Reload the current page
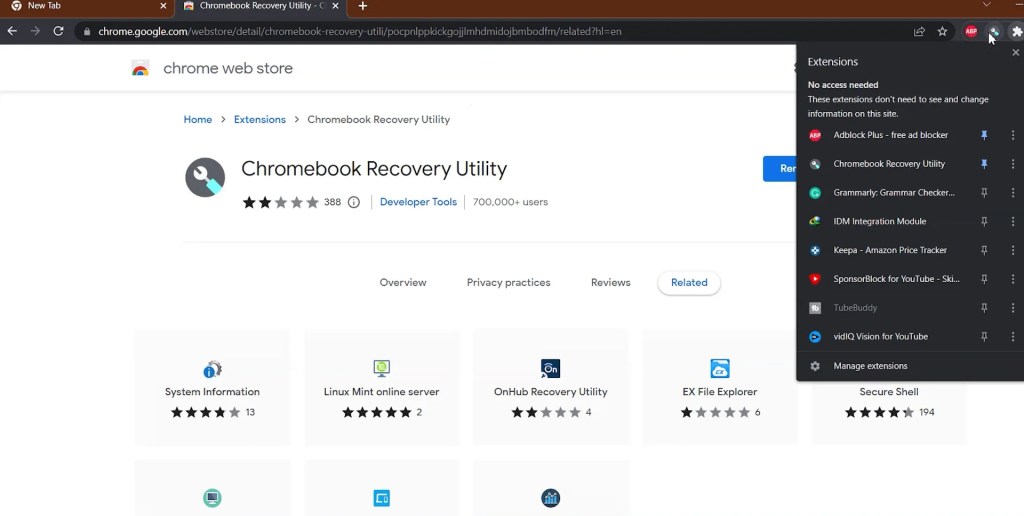The image size is (1024, 516). coord(58,31)
